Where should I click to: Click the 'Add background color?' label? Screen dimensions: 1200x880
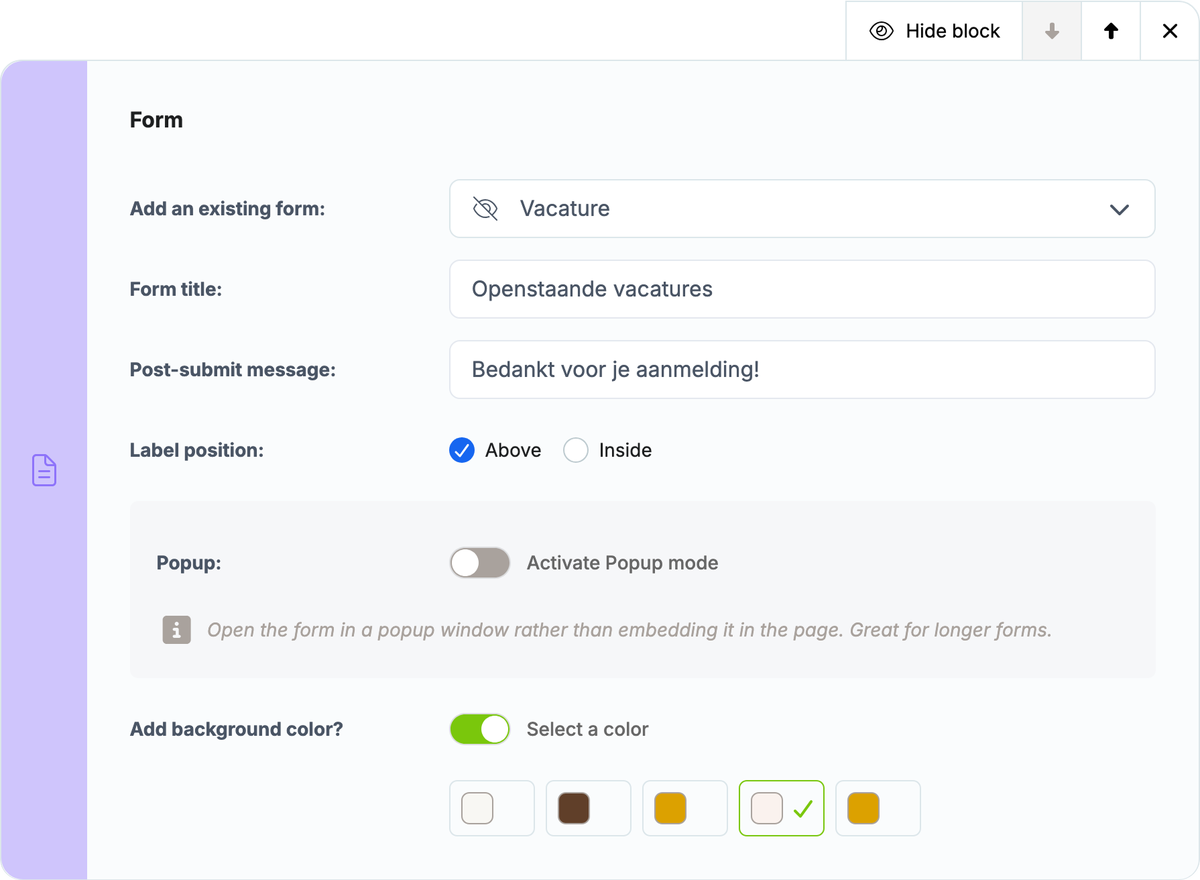tap(236, 729)
